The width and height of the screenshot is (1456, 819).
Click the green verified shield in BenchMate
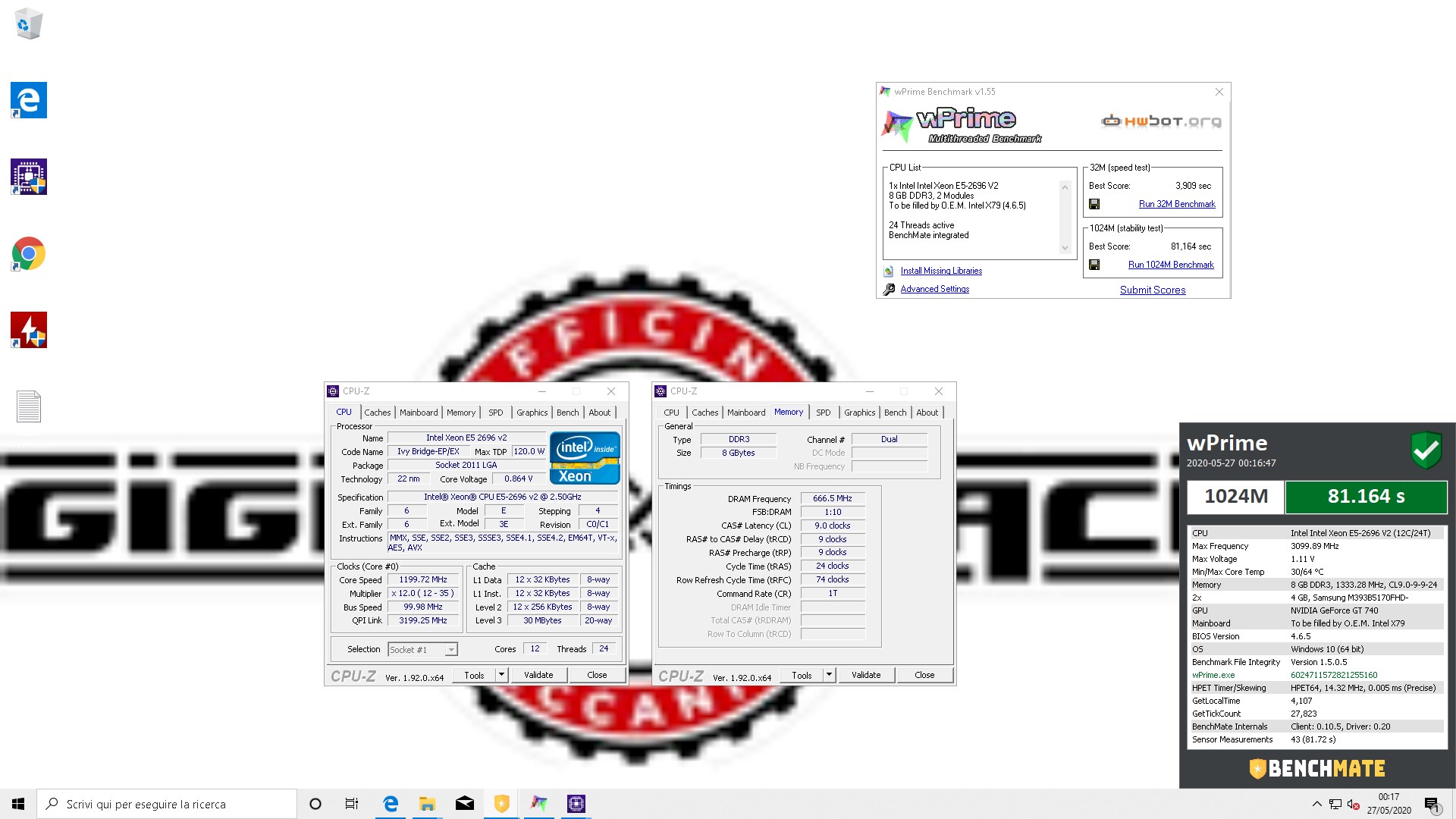1426,450
